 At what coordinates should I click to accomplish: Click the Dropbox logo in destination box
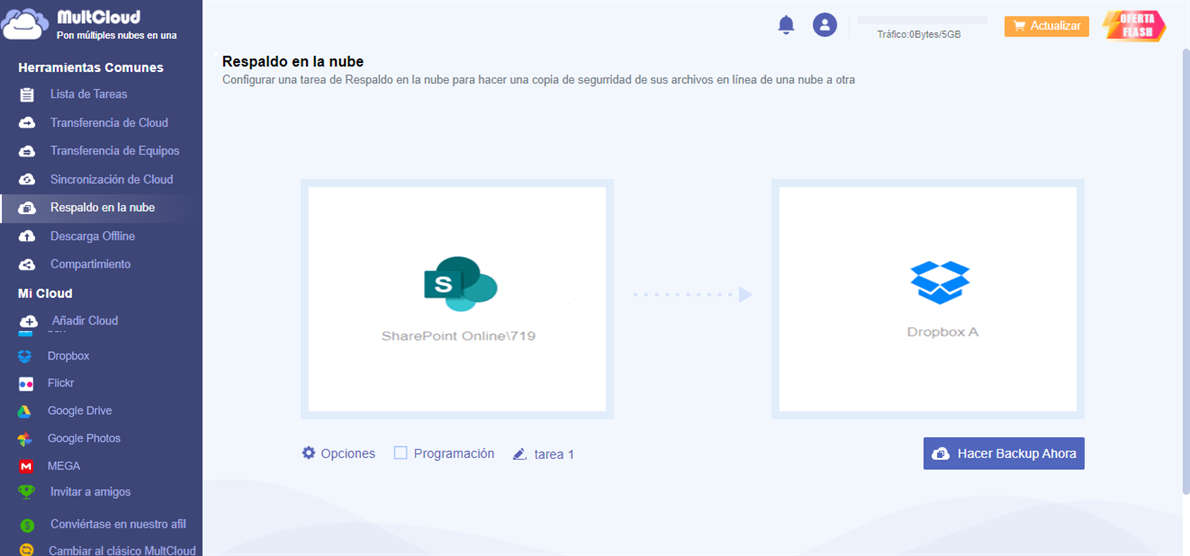pos(940,282)
